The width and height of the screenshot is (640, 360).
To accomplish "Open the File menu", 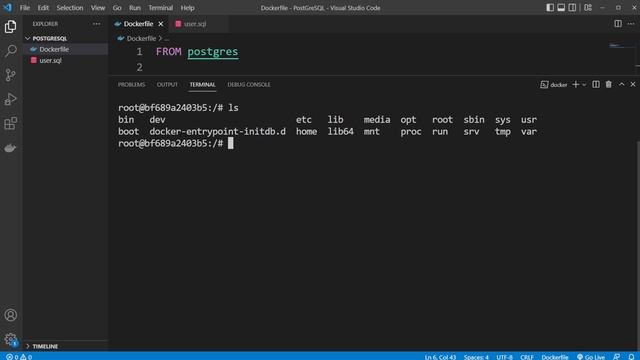I will [25, 8].
